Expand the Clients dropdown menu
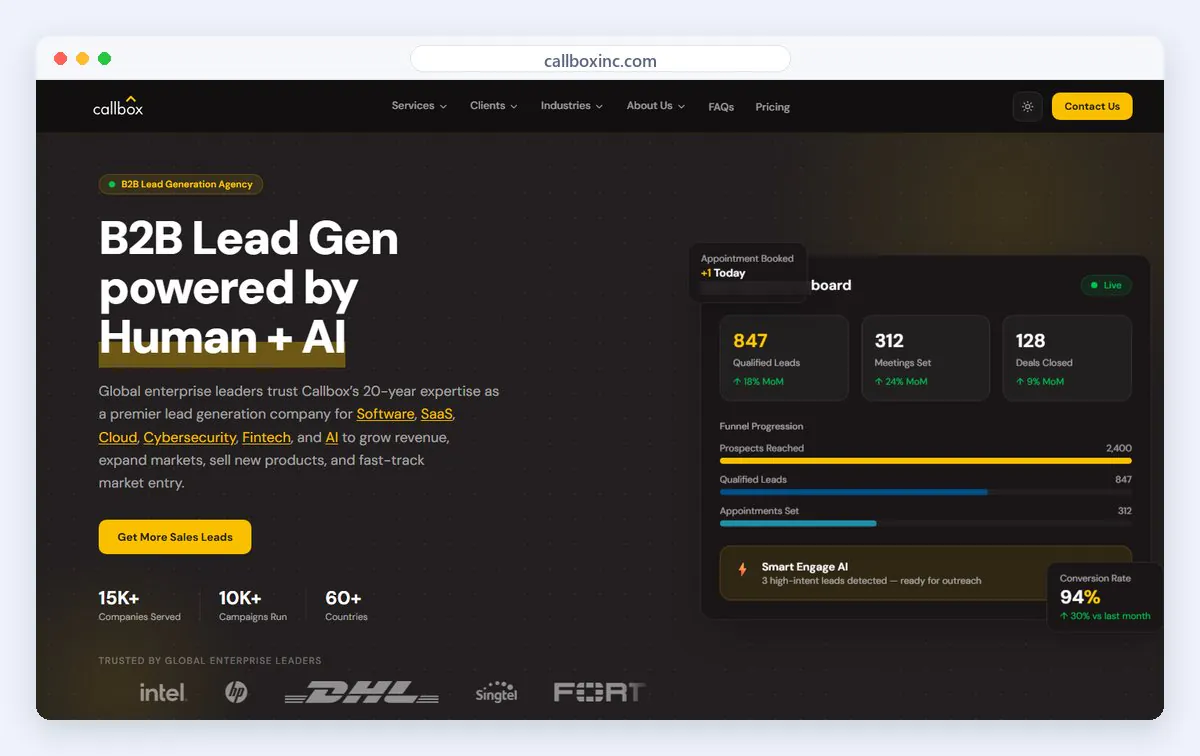 [x=494, y=106]
